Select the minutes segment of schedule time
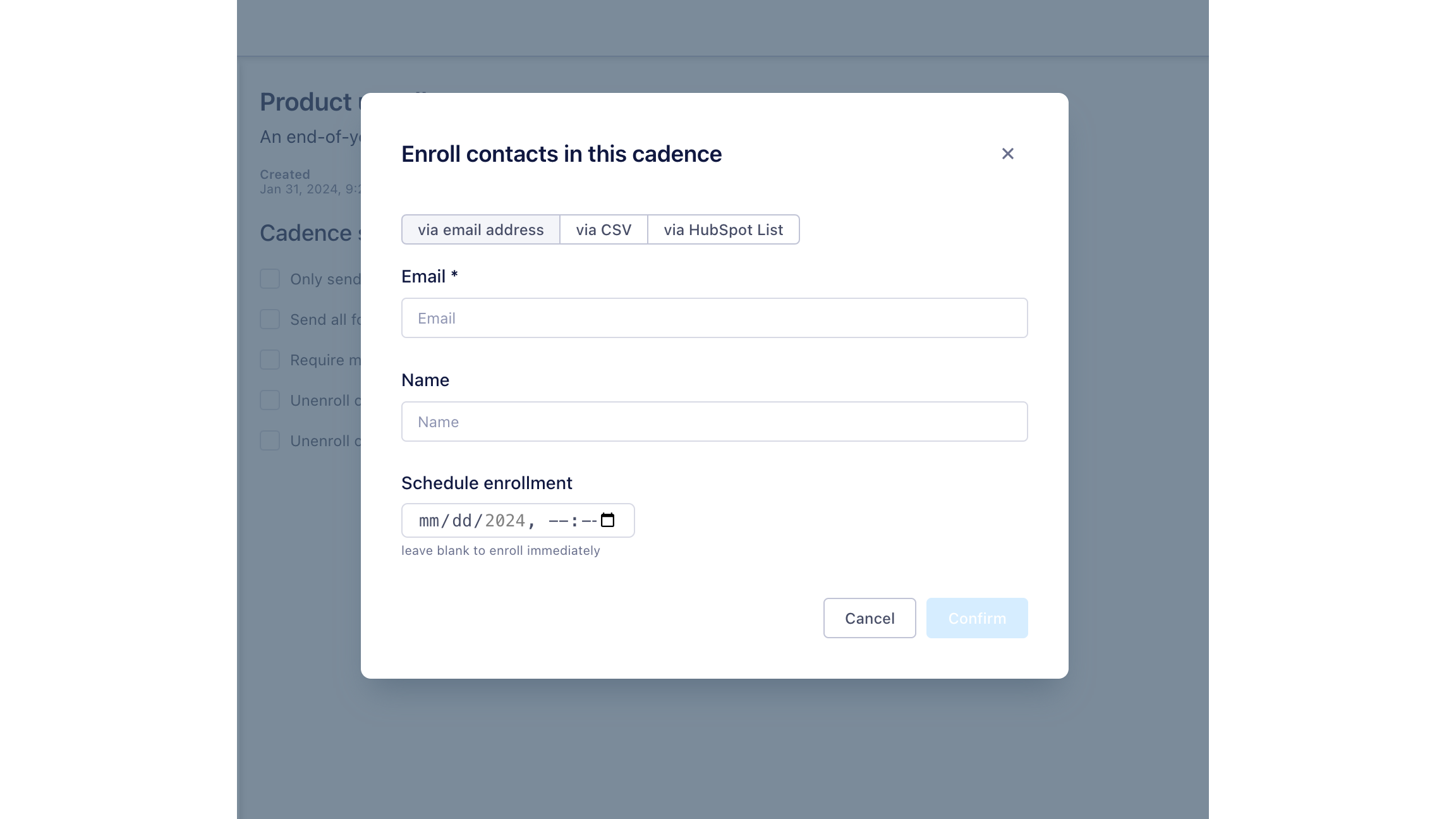 [589, 521]
